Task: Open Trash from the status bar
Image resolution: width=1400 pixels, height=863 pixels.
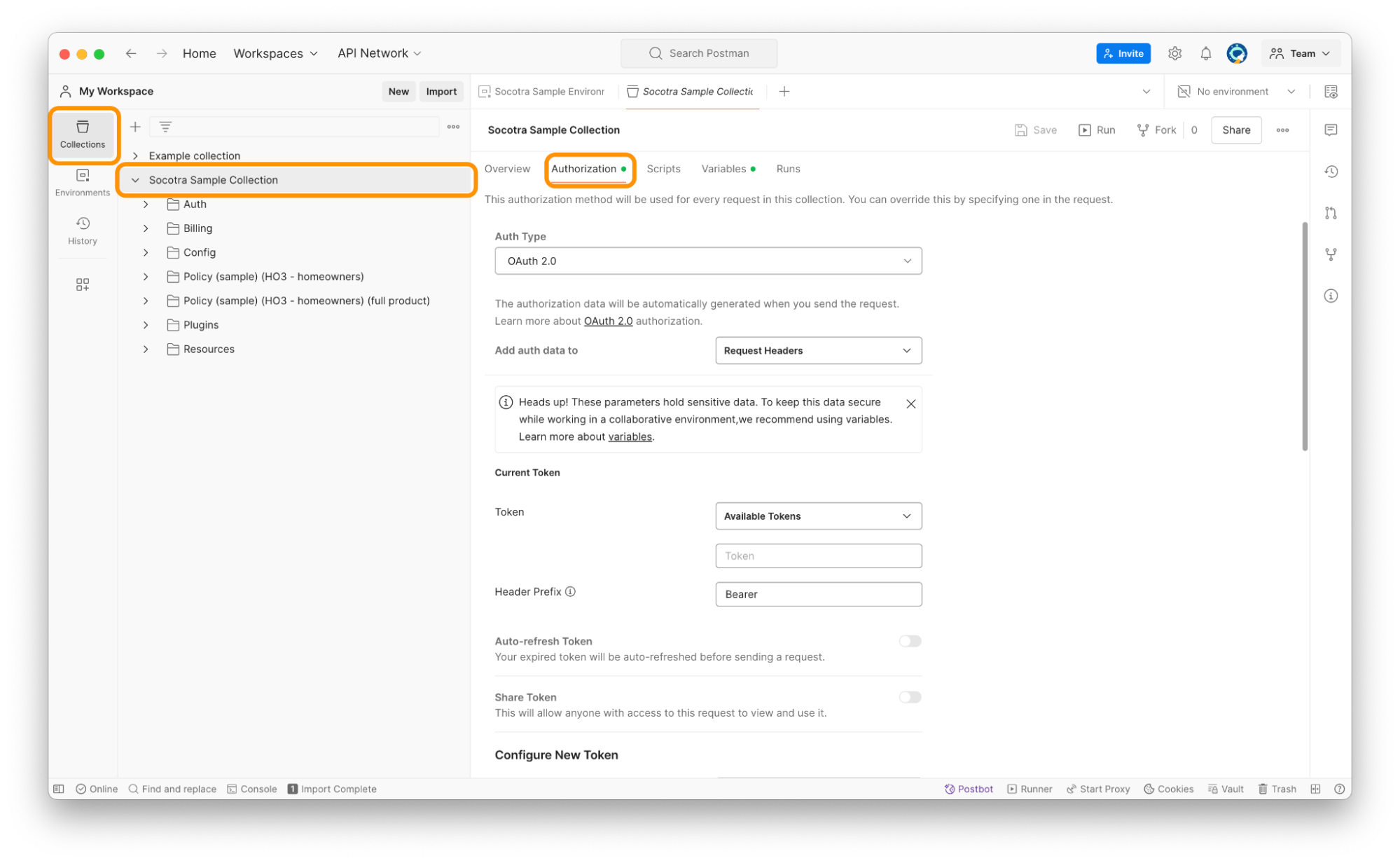Action: [x=1277, y=789]
